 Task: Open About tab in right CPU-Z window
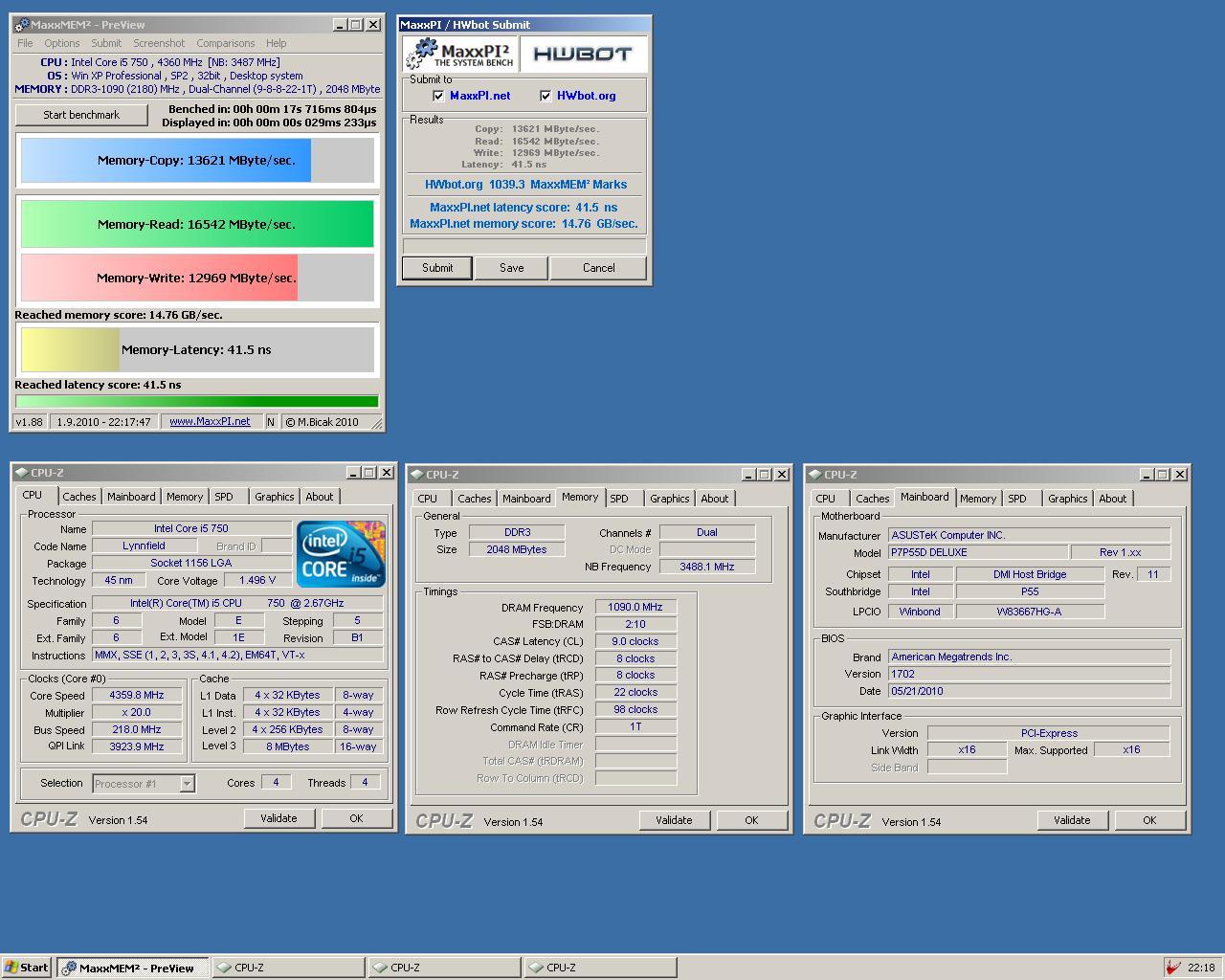1113,499
